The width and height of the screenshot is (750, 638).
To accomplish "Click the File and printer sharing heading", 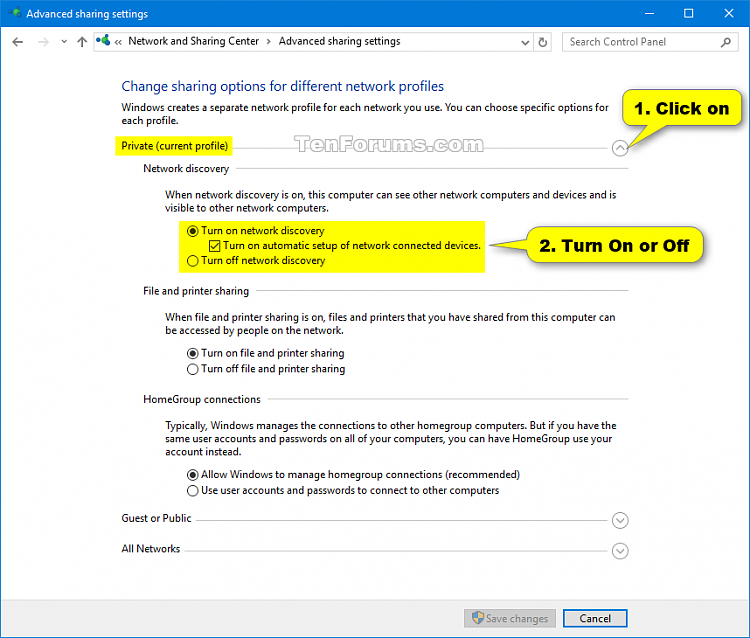I will [x=196, y=291].
